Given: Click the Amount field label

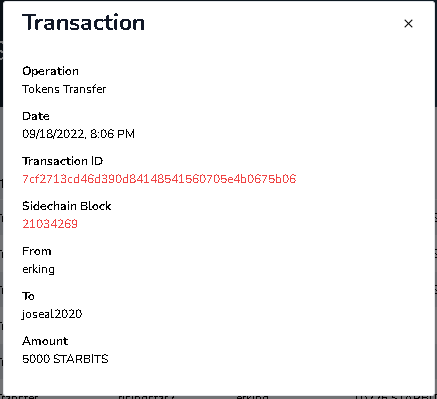Looking at the screenshot, I should (x=45, y=341).
